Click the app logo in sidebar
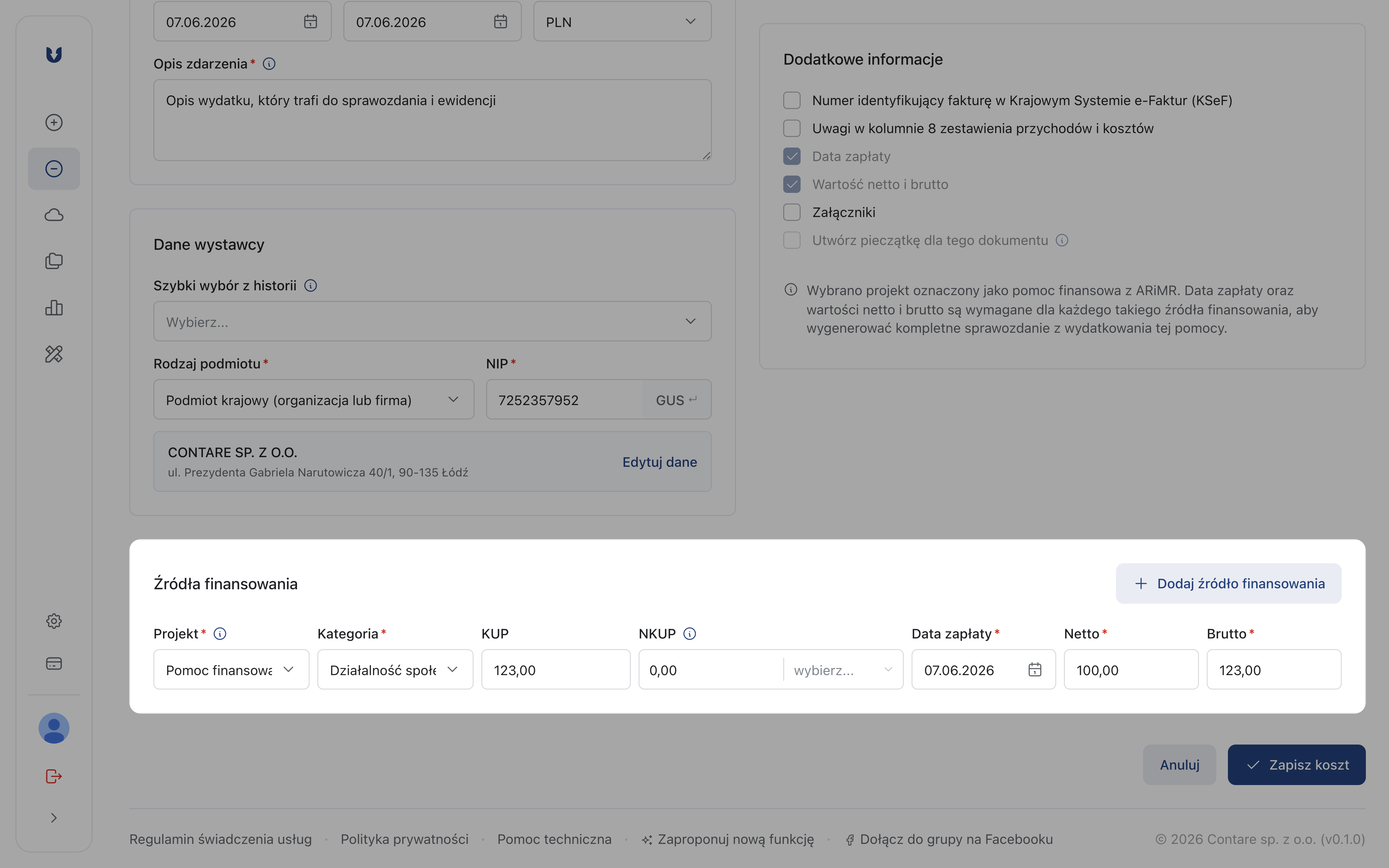This screenshot has width=1389, height=868. [x=54, y=55]
